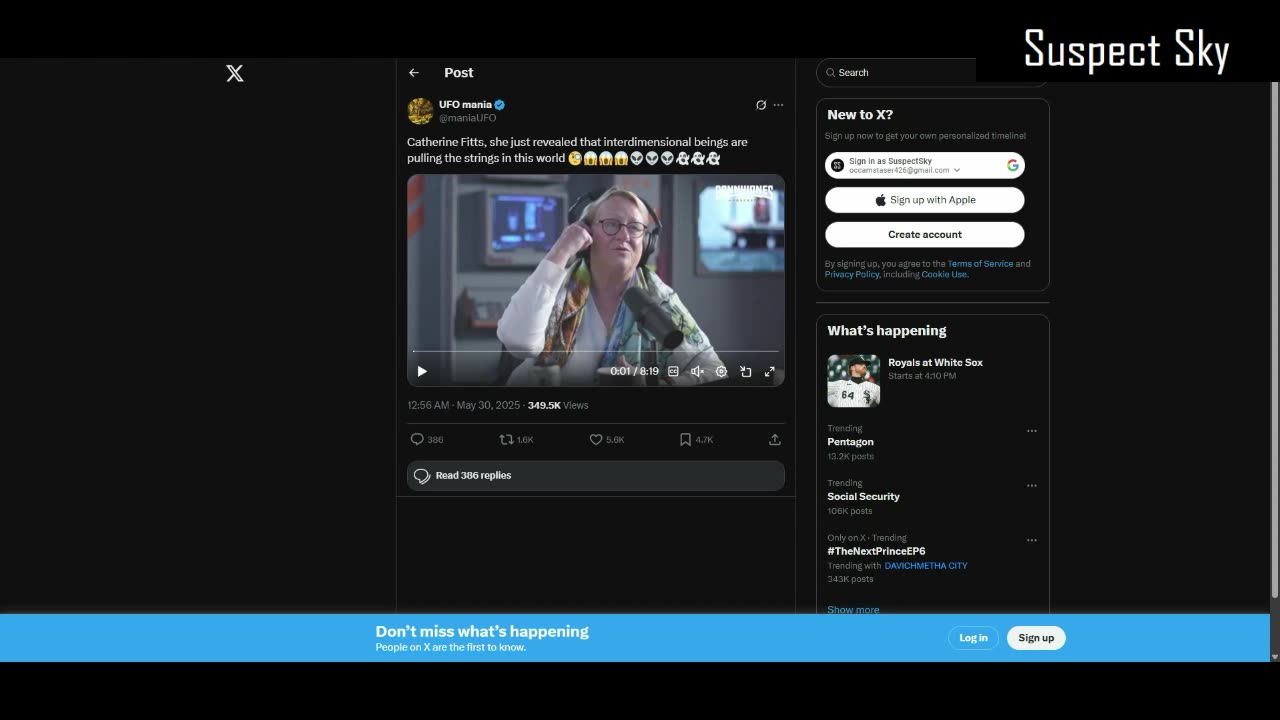Click the 349.5K Views count

pos(558,405)
